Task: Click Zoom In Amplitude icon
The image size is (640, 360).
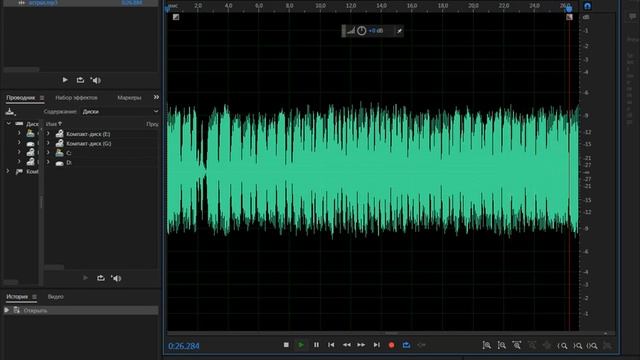Action: [487, 345]
